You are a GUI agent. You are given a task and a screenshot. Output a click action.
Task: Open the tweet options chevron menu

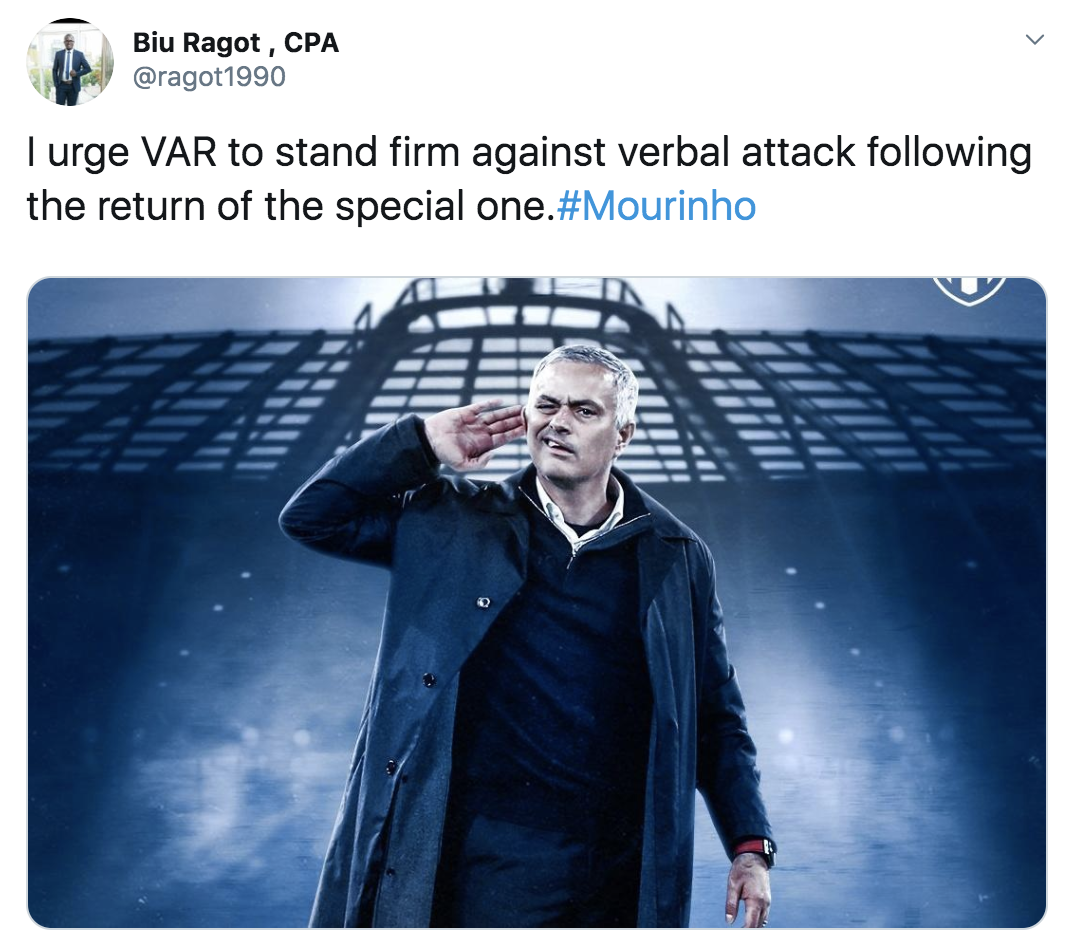[1035, 40]
